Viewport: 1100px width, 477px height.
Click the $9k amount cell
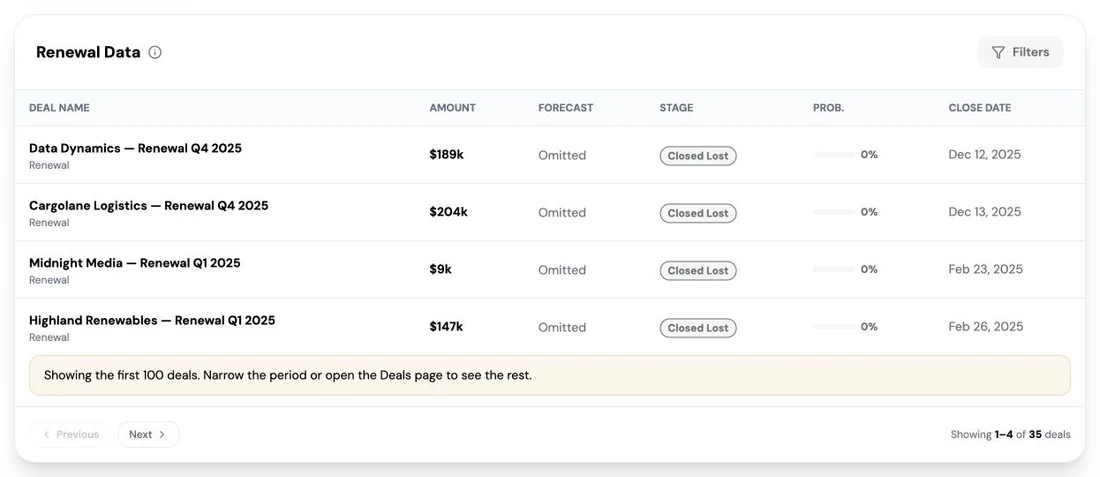(441, 270)
